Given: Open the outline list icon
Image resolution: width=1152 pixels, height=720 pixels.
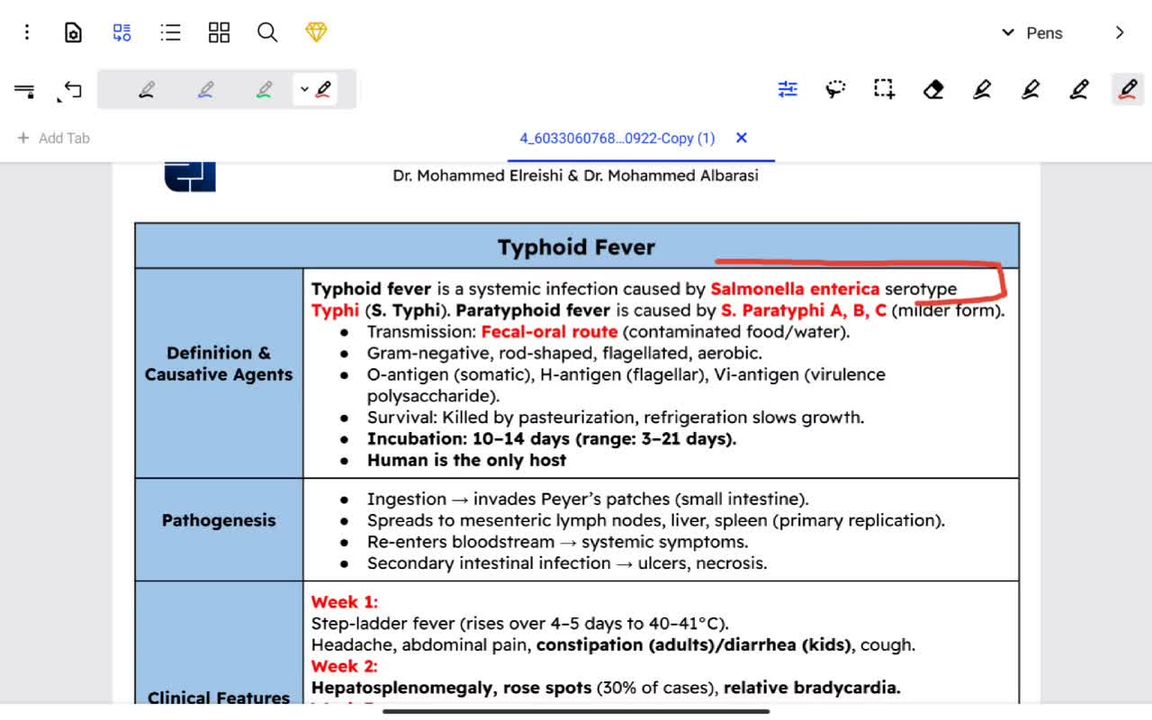Looking at the screenshot, I should (x=171, y=33).
